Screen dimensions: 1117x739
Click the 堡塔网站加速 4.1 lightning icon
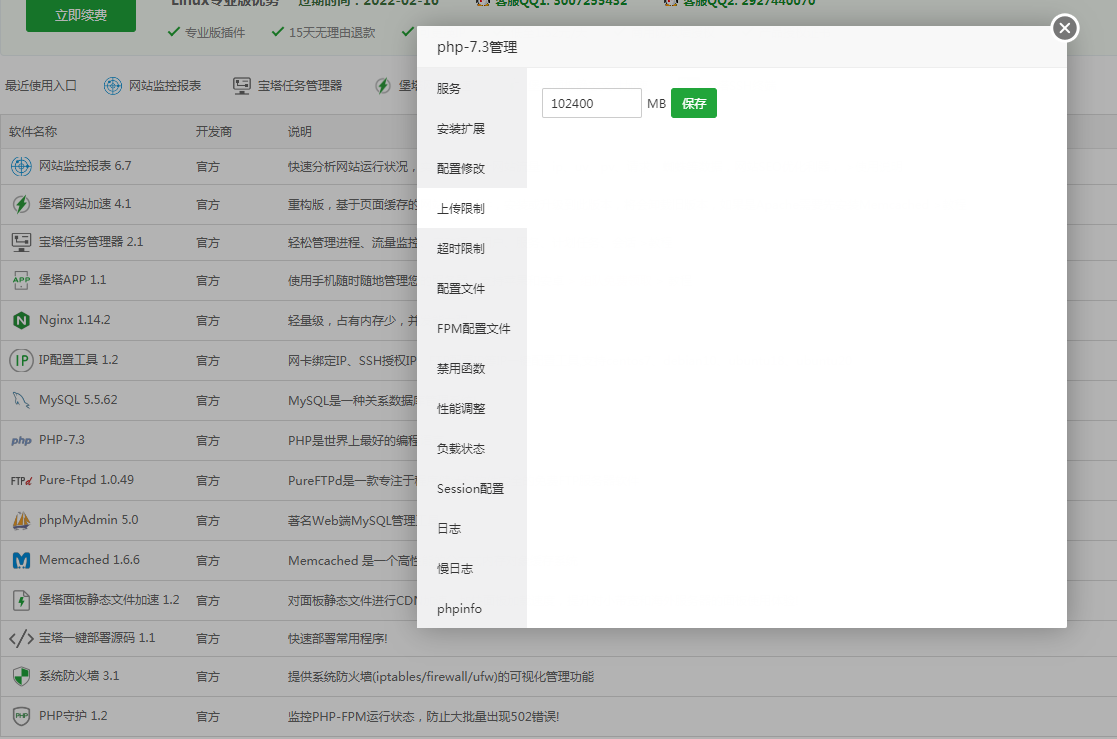[21, 205]
